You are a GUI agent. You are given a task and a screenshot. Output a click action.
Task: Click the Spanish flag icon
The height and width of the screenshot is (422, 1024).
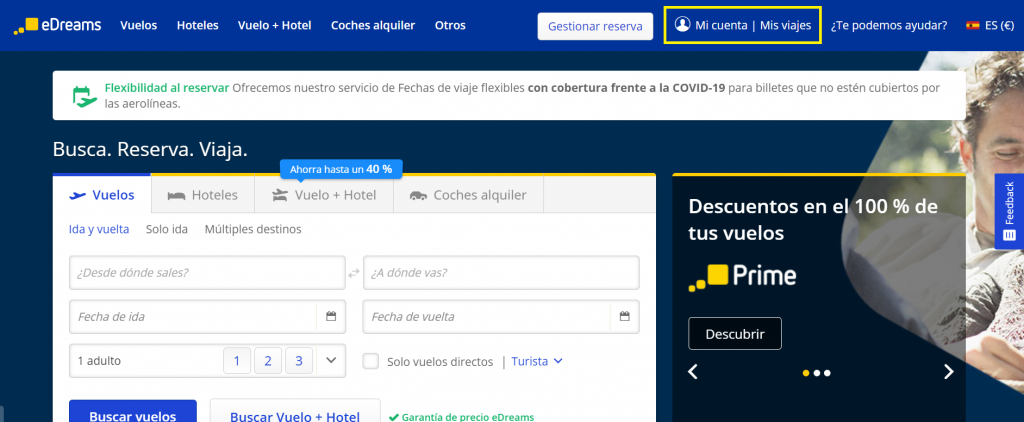972,26
